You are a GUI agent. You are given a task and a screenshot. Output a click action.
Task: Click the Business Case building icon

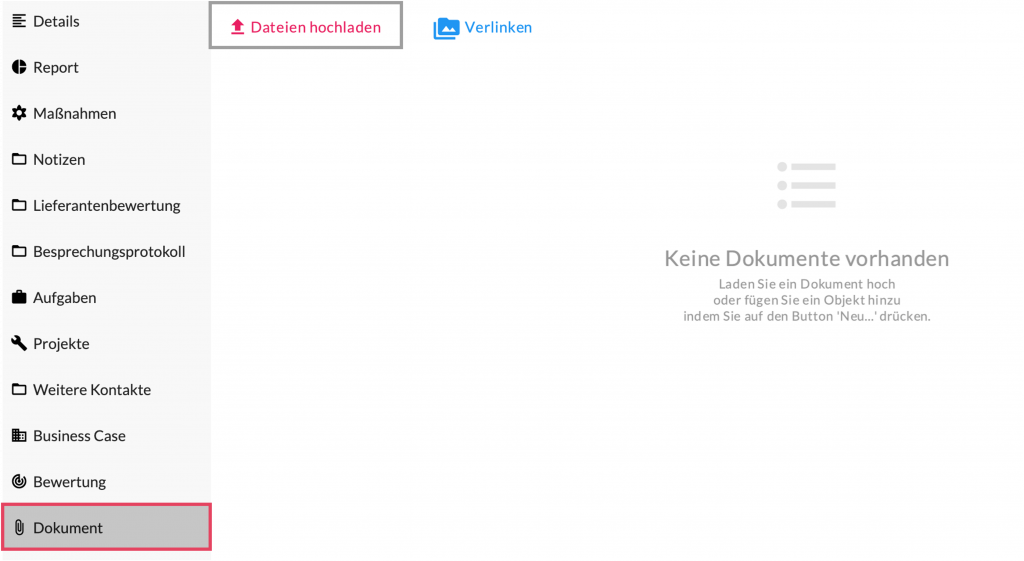[19, 435]
